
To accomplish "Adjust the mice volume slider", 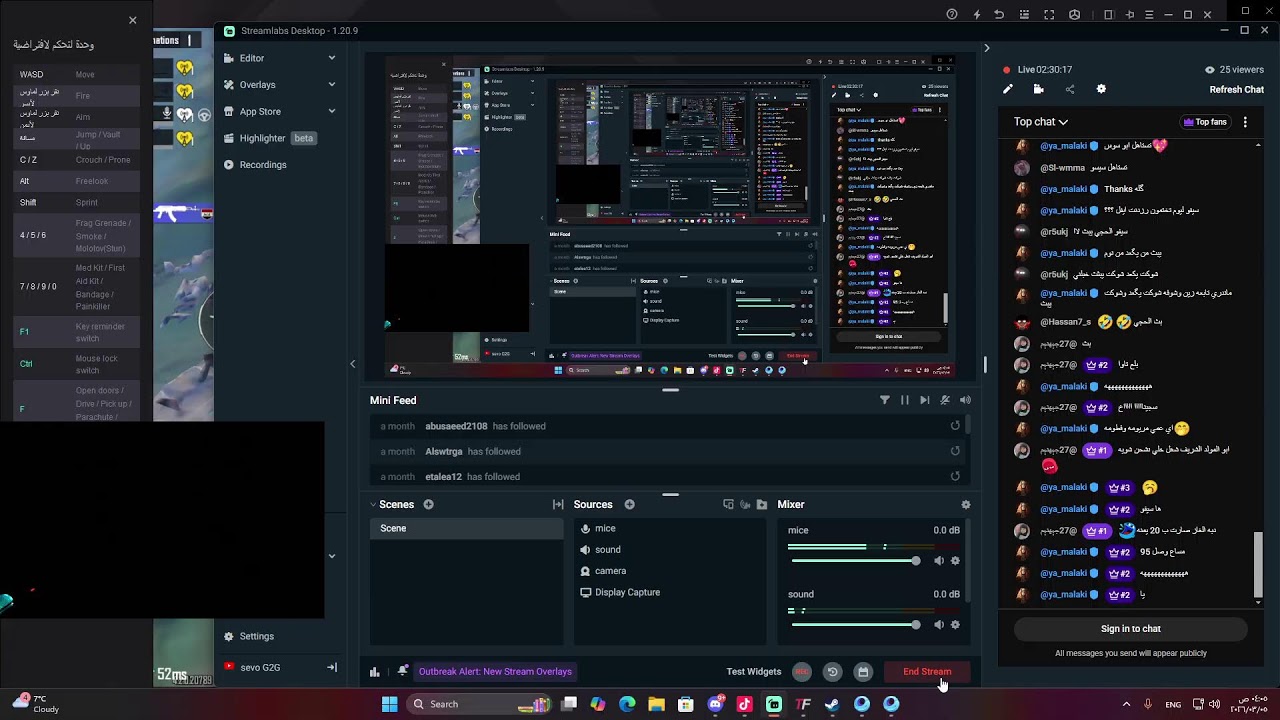I will pos(855,561).
